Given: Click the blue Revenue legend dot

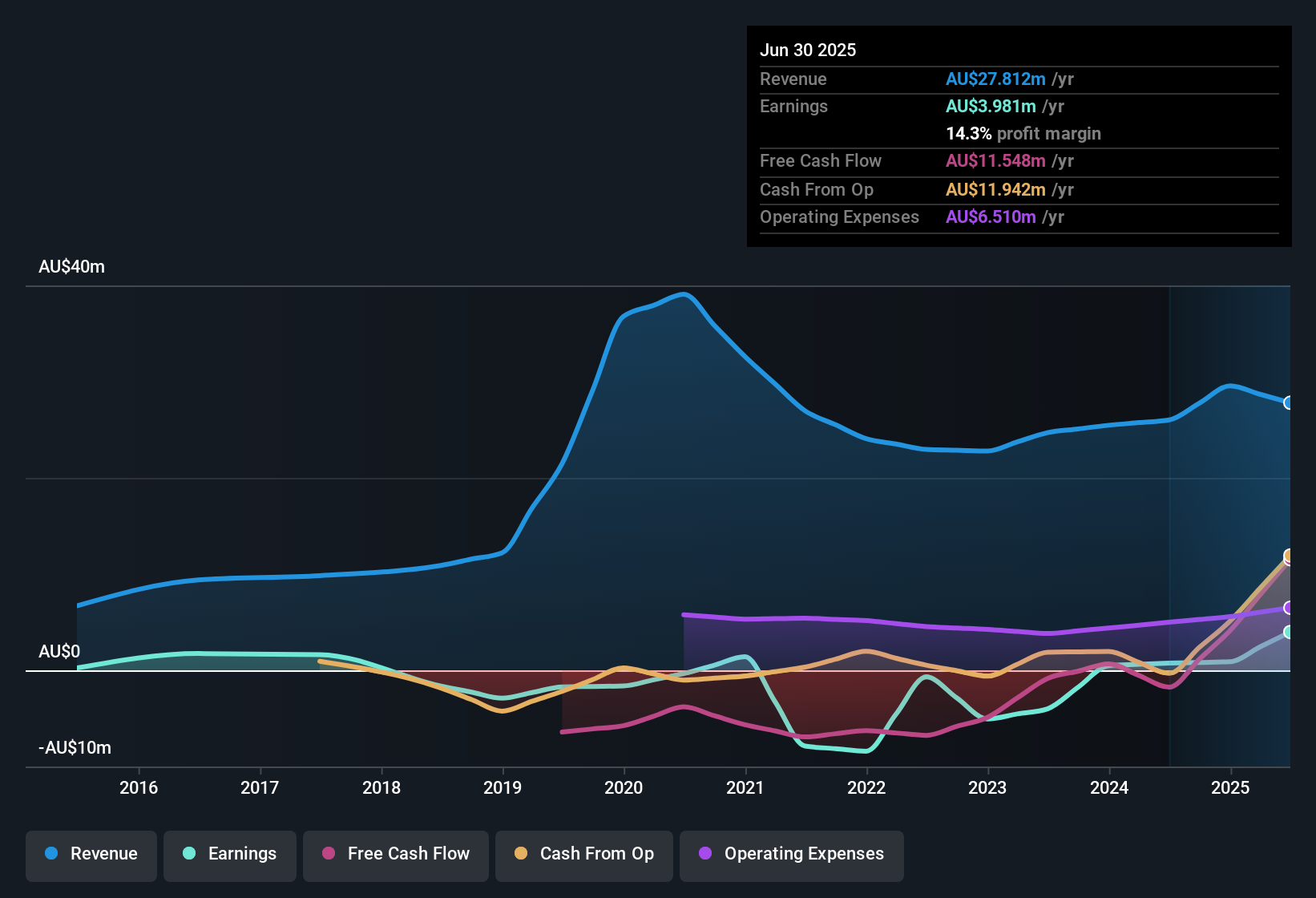Looking at the screenshot, I should 51,854.
